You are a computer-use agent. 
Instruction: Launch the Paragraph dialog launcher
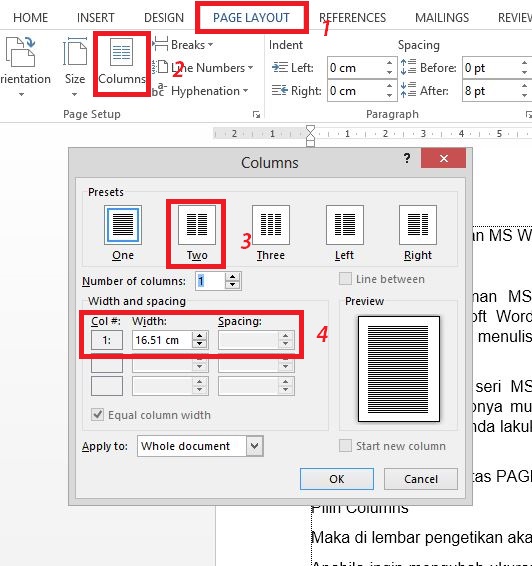[x=528, y=114]
